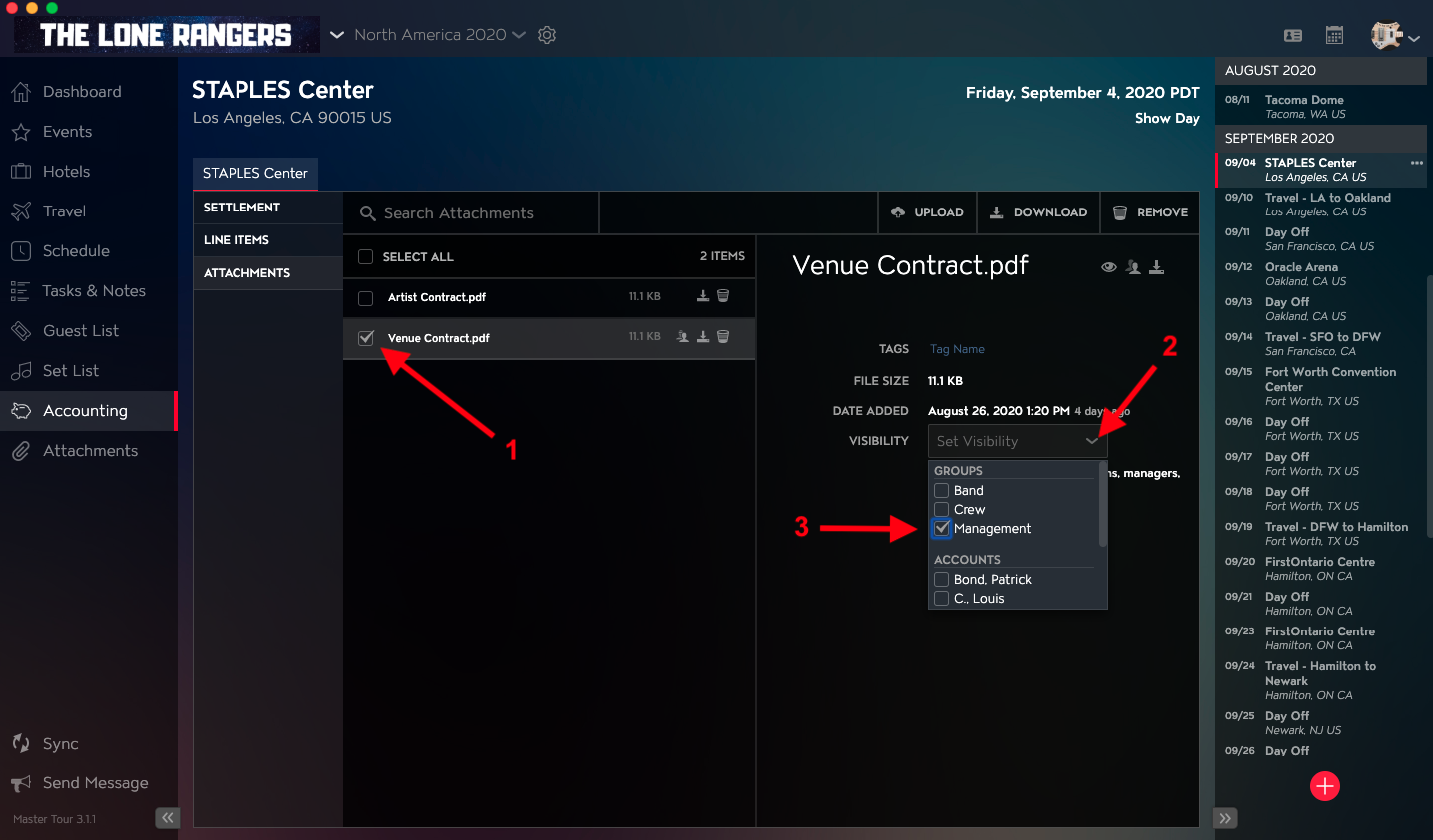The width and height of the screenshot is (1433, 840).
Task: Select Travel - SFO to DFW day
Action: [1321, 344]
